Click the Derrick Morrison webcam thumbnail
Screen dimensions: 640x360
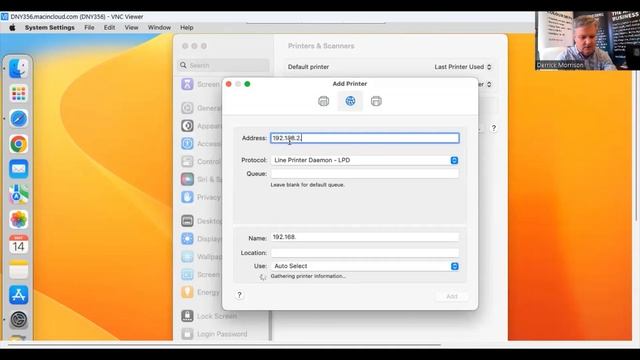(587, 40)
